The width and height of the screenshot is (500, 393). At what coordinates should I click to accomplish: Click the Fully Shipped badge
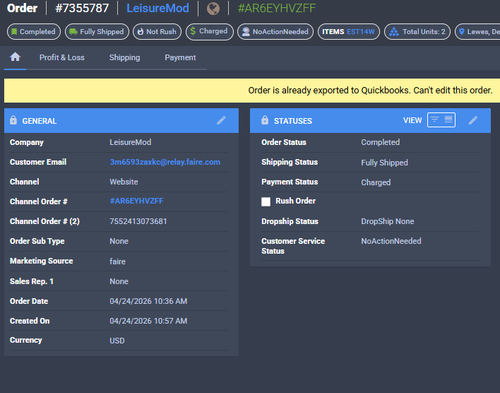[97, 32]
